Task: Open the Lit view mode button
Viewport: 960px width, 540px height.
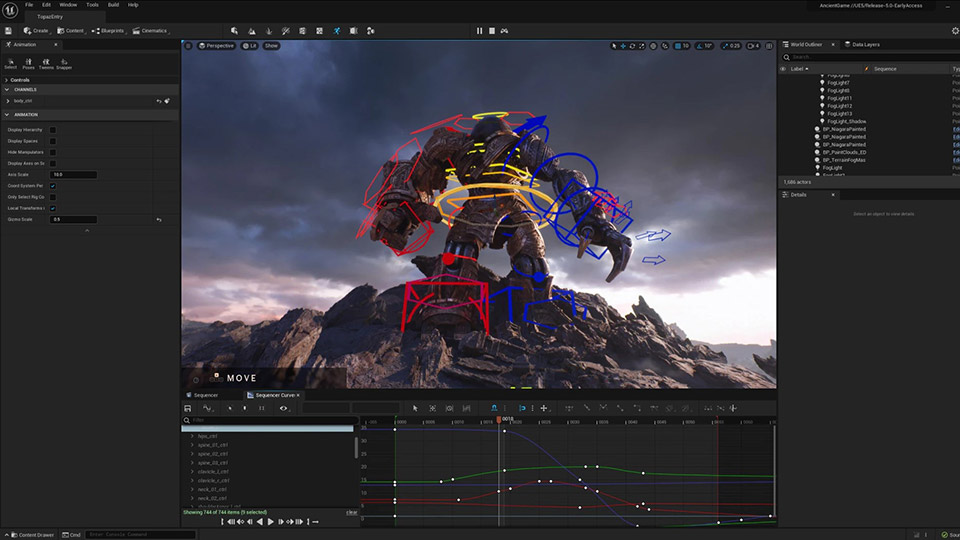Action: 250,46
